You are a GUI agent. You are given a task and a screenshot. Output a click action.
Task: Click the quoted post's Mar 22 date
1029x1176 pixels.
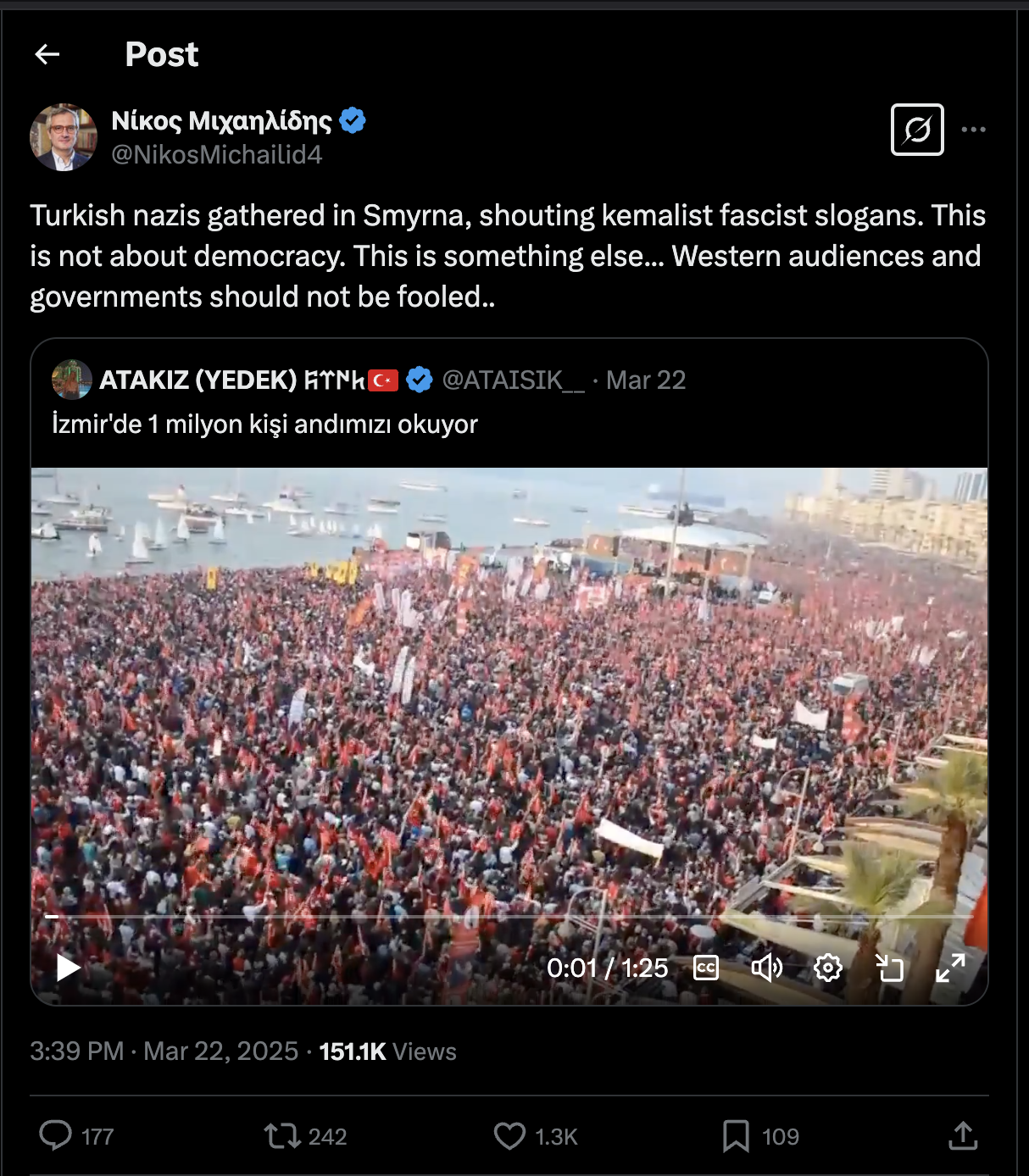click(646, 380)
